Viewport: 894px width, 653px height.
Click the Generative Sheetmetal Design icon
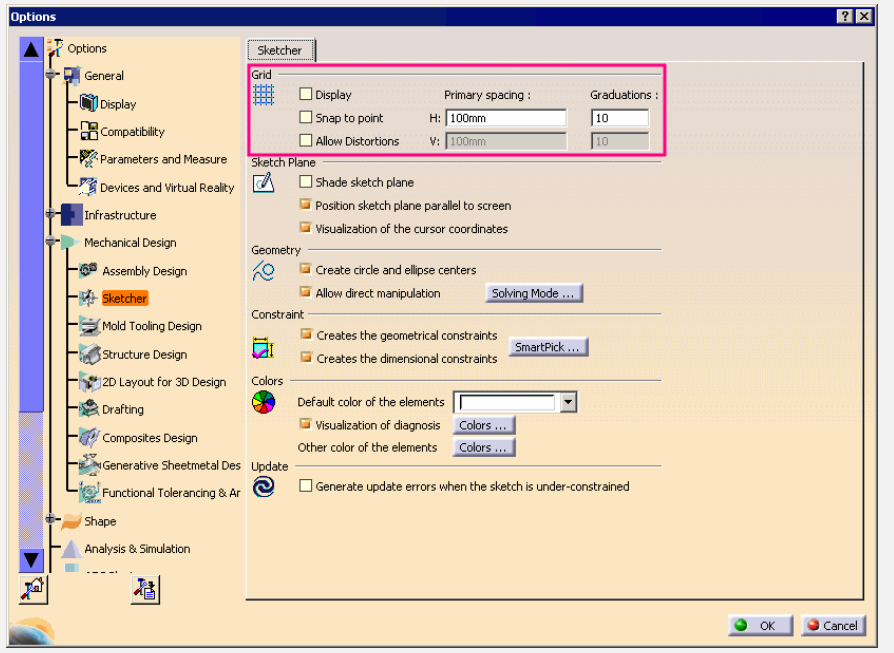click(88, 465)
